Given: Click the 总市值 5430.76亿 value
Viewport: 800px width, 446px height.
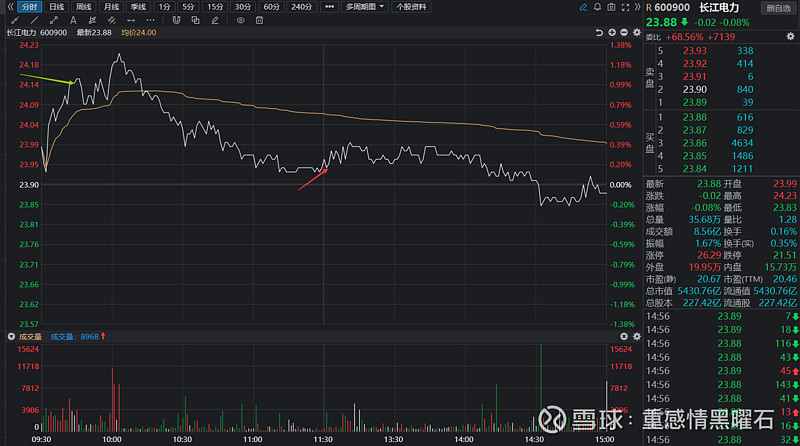Looking at the screenshot, I should pos(699,291).
